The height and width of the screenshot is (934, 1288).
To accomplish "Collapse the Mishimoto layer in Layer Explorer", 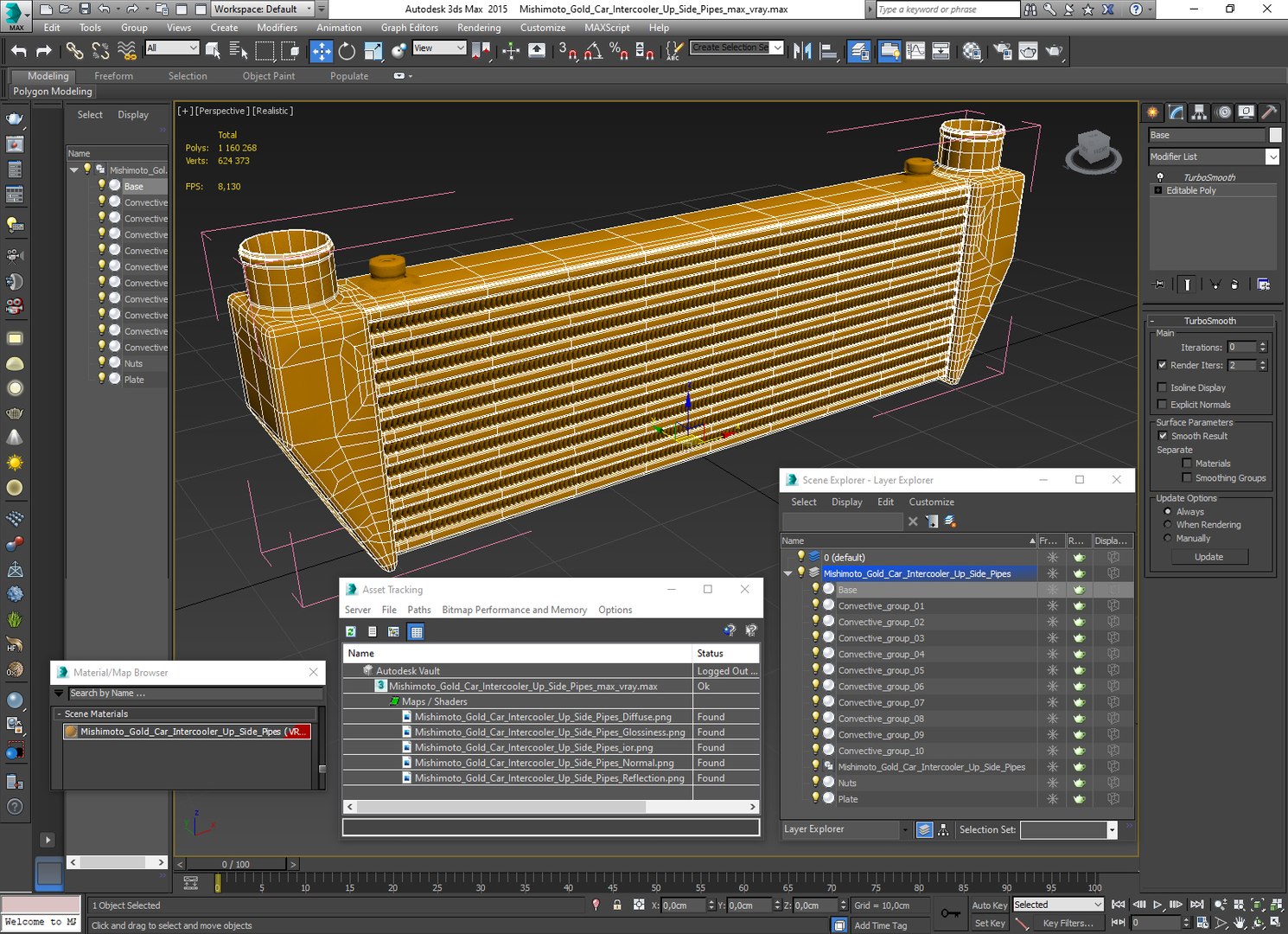I will [x=788, y=573].
